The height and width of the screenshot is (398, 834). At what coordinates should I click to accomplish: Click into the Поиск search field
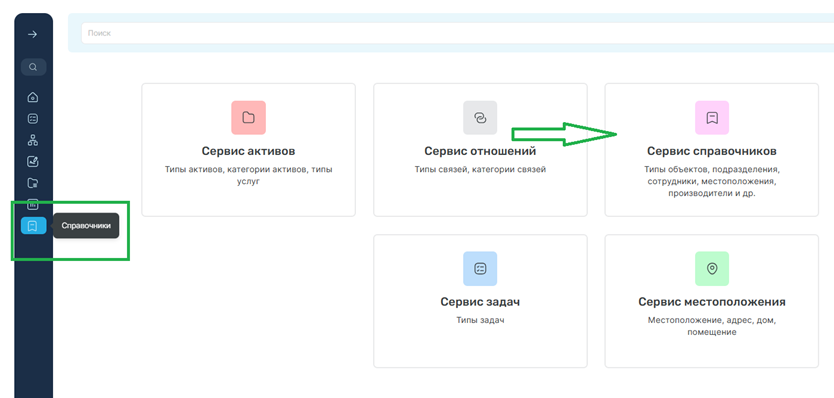click(x=457, y=33)
